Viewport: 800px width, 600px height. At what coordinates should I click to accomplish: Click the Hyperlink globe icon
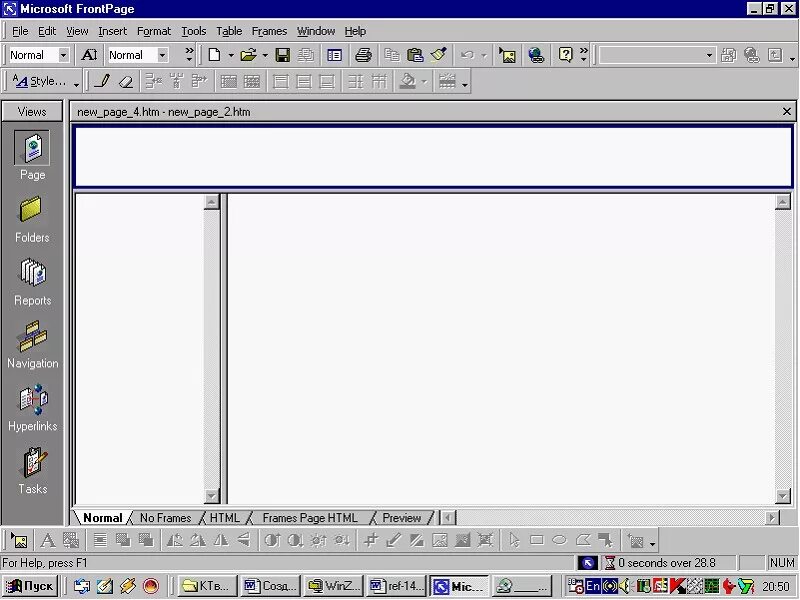pyautogui.click(x=536, y=55)
